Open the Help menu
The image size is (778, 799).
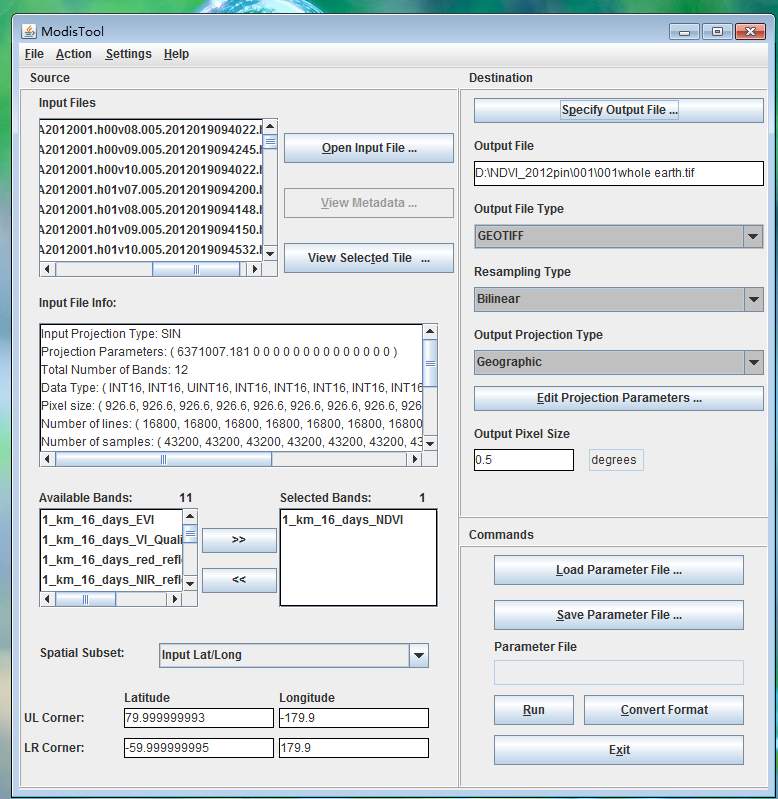coord(176,54)
